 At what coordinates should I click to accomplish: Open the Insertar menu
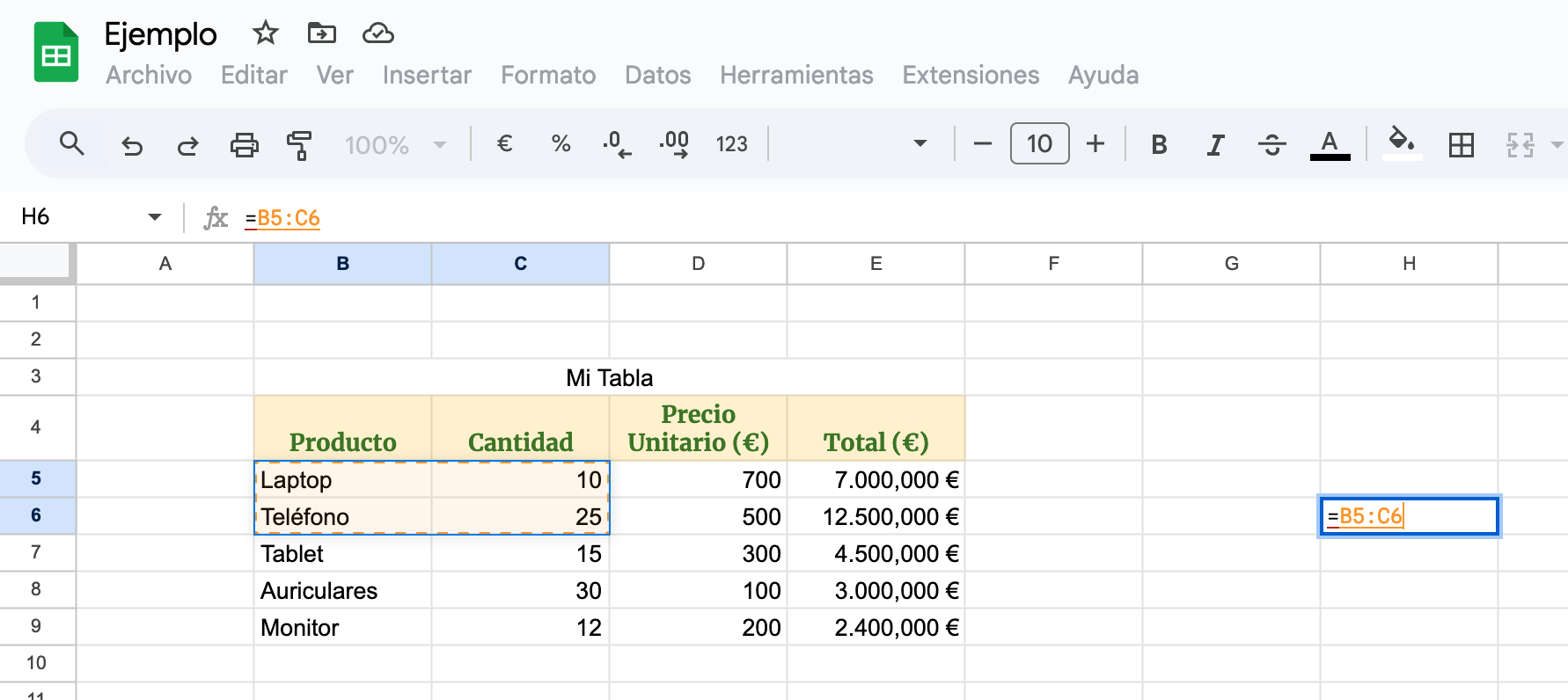point(427,76)
